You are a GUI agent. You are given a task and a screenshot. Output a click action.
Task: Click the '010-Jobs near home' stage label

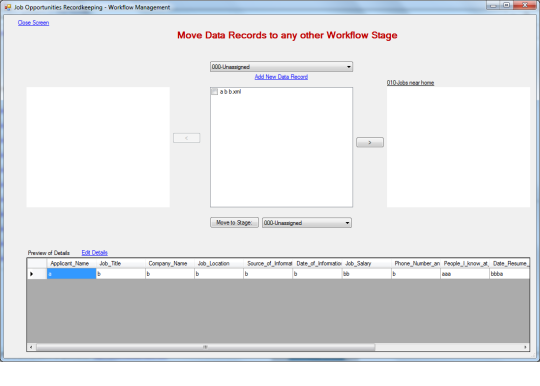410,83
